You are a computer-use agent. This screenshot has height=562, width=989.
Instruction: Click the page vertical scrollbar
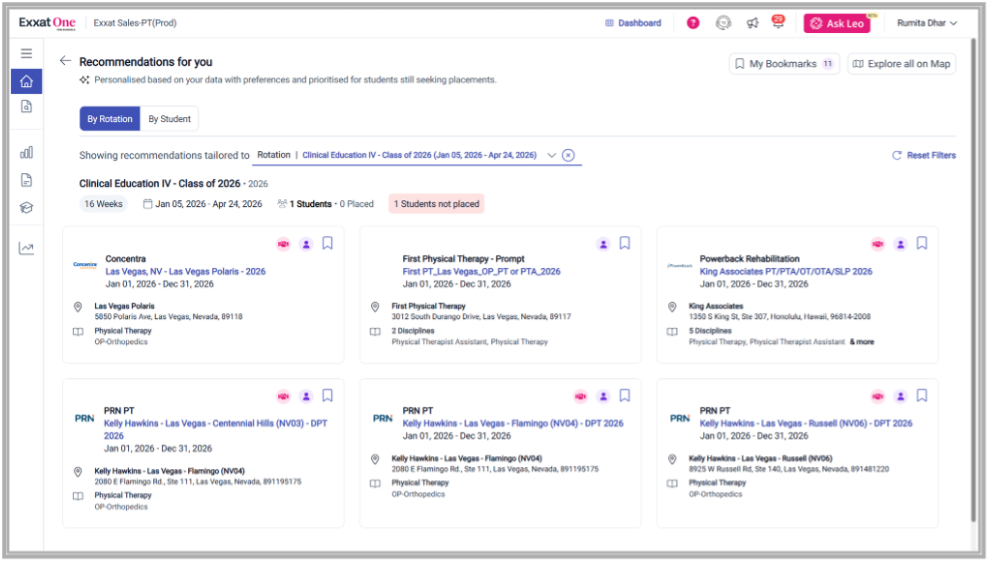tap(973, 278)
